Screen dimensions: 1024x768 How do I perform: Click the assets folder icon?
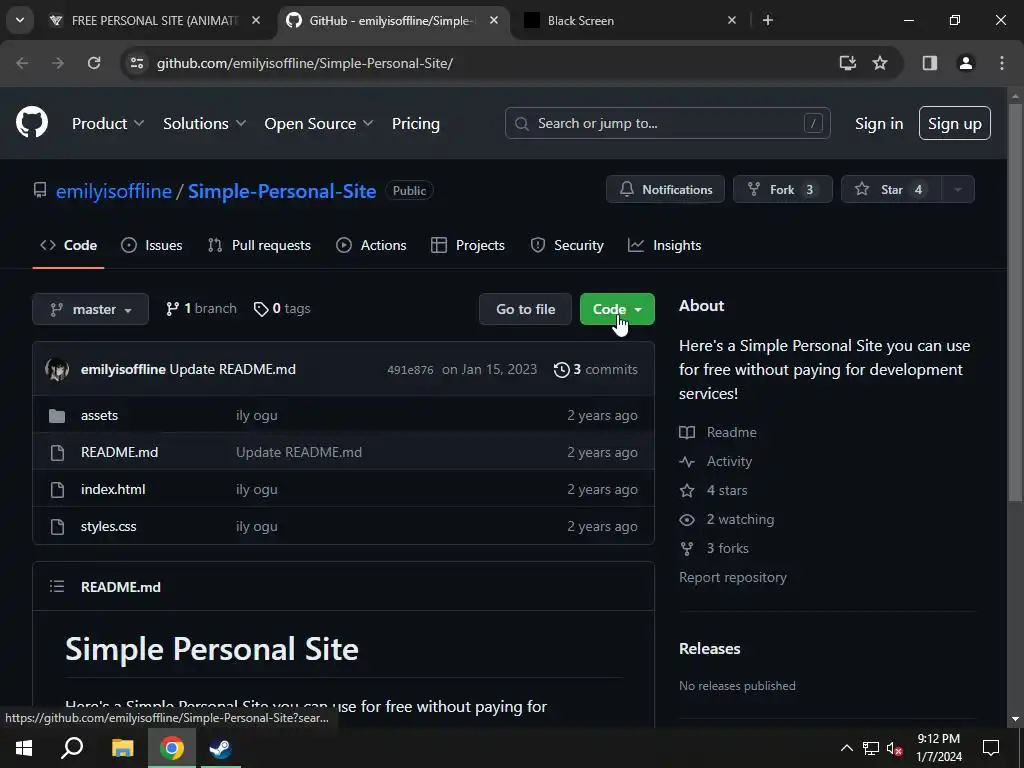tap(57, 416)
